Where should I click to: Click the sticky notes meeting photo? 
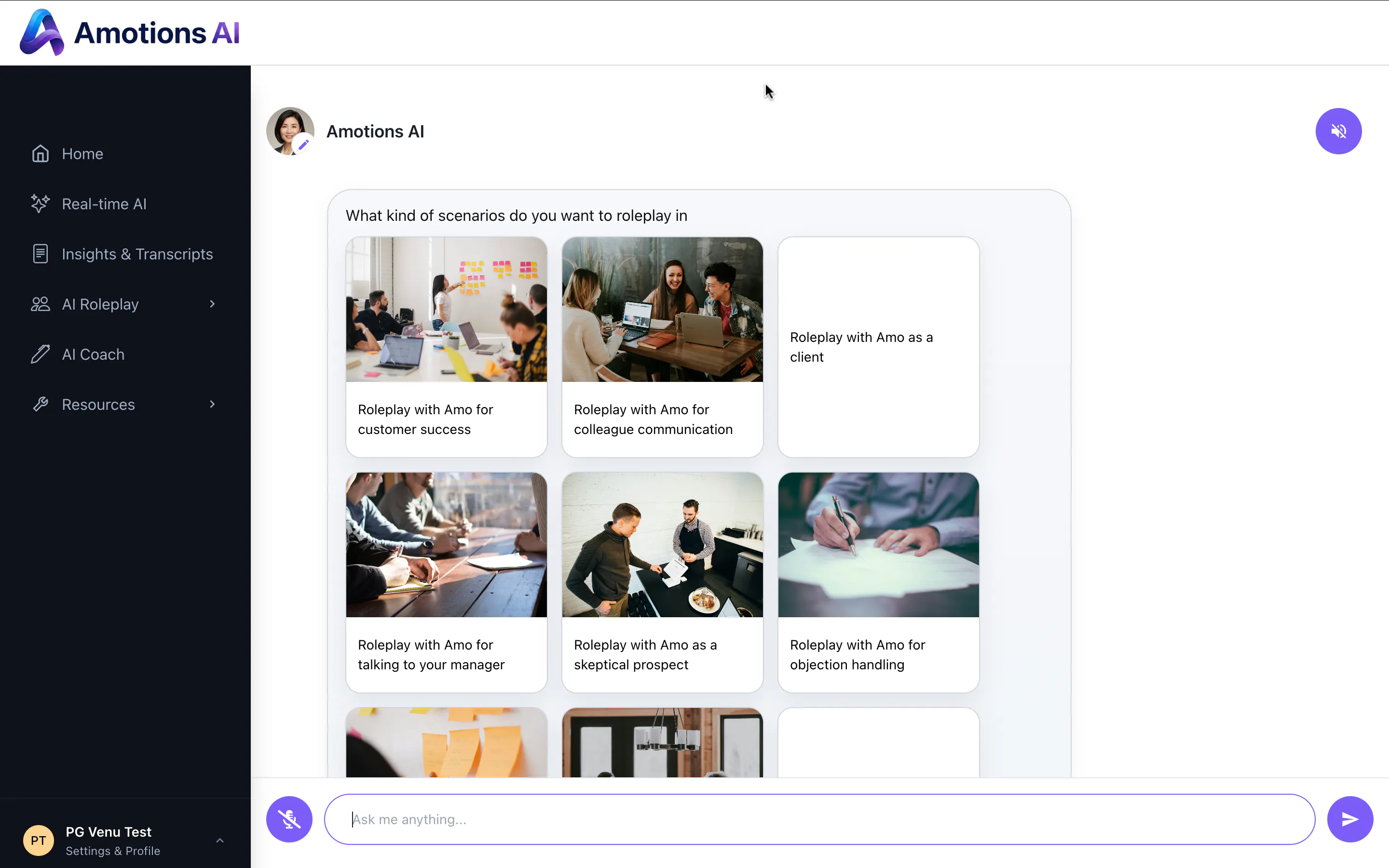[447, 310]
